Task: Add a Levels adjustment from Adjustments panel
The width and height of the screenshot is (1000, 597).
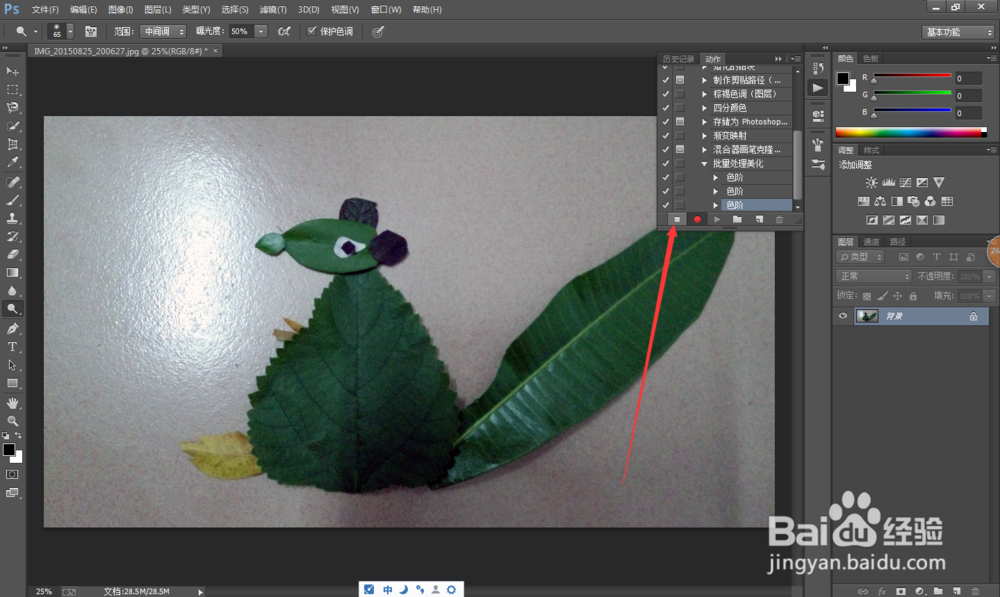Action: 888,182
